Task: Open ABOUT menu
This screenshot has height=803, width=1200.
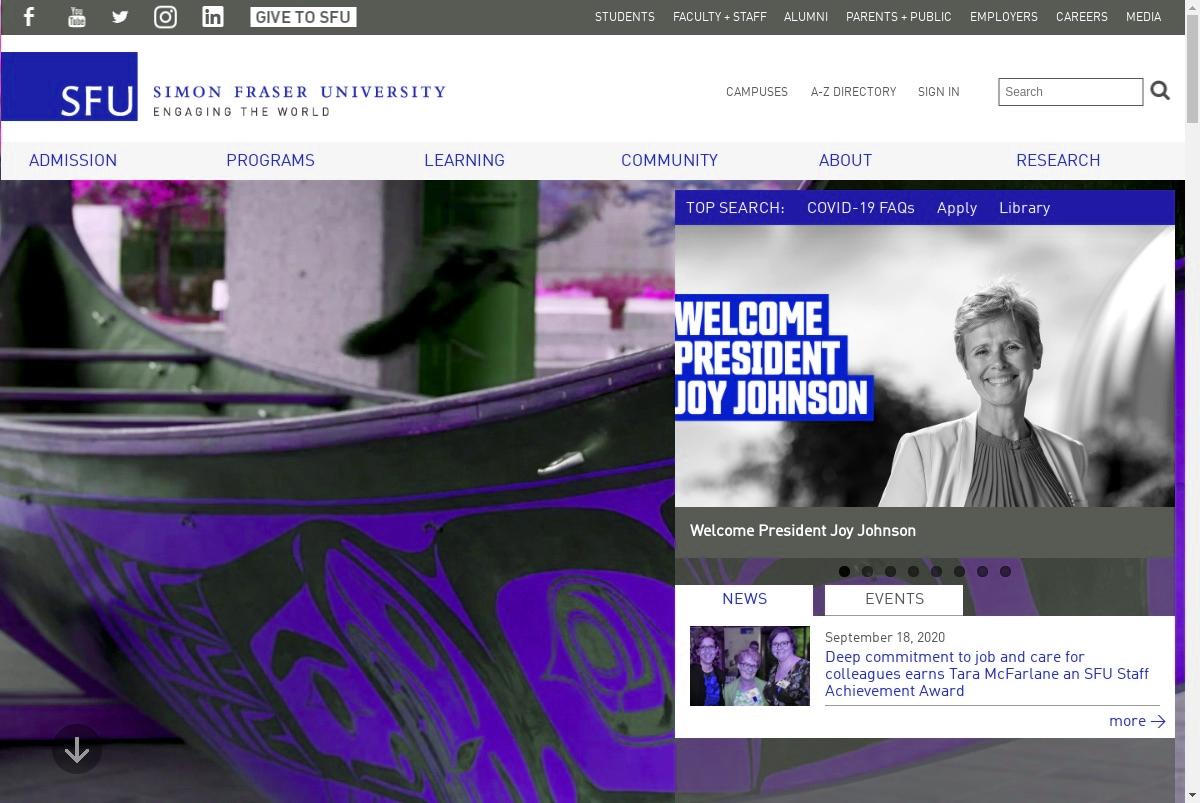Action: 845,160
